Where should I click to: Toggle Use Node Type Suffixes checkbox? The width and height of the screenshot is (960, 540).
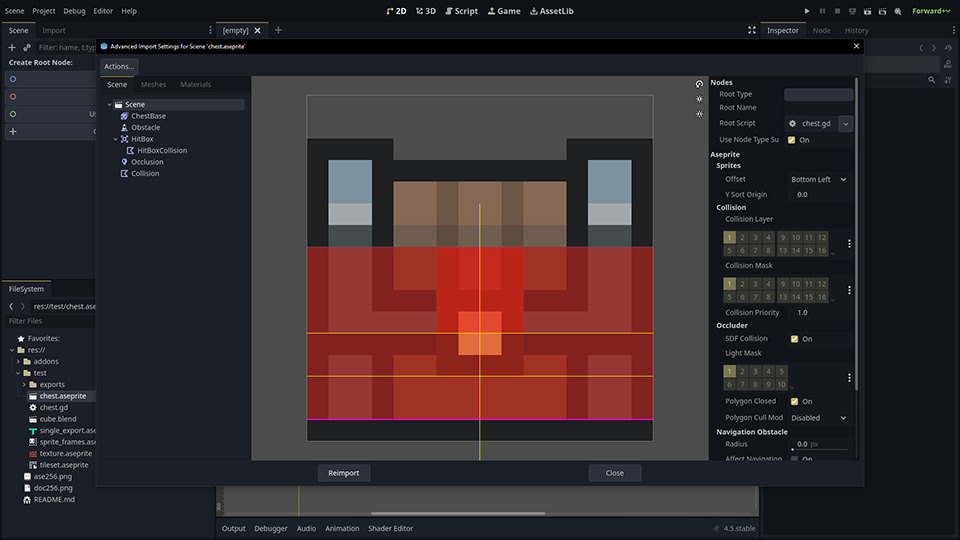[x=792, y=140]
